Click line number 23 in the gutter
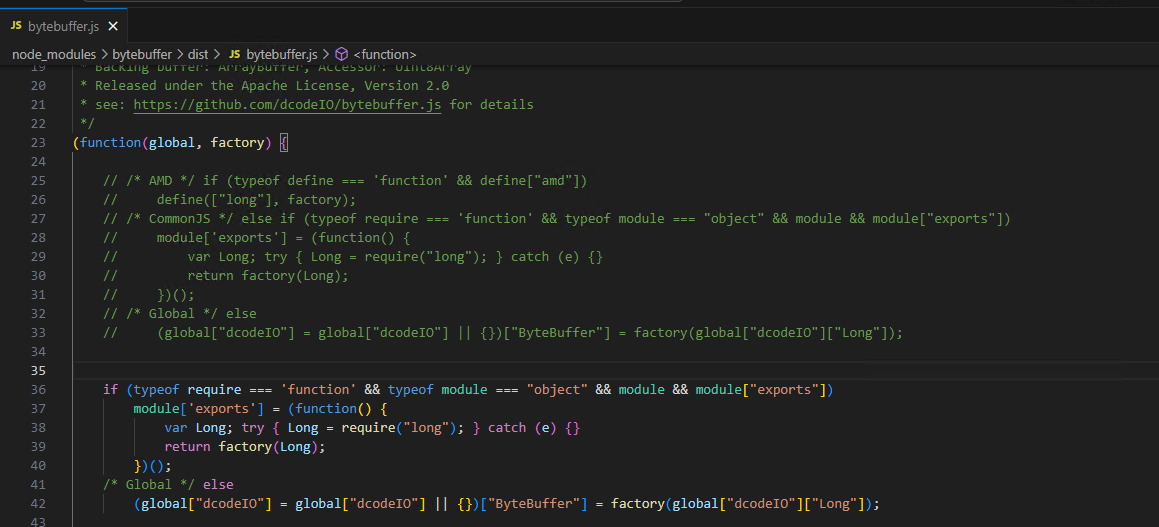Image resolution: width=1159 pixels, height=527 pixels. (38, 142)
